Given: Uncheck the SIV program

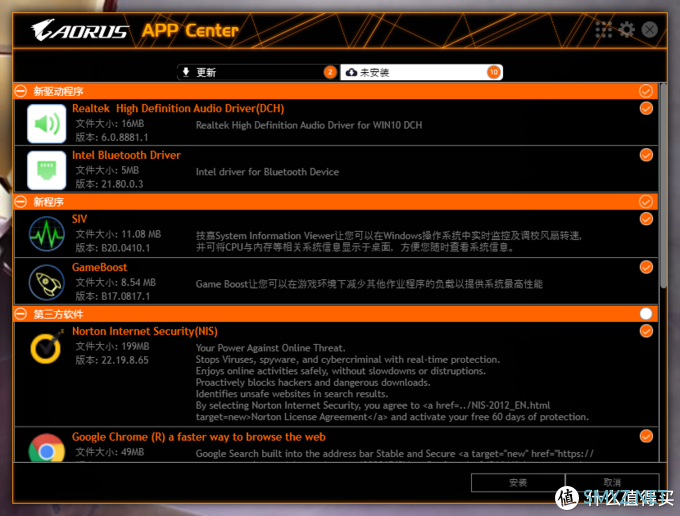Looking at the screenshot, I should 646,219.
